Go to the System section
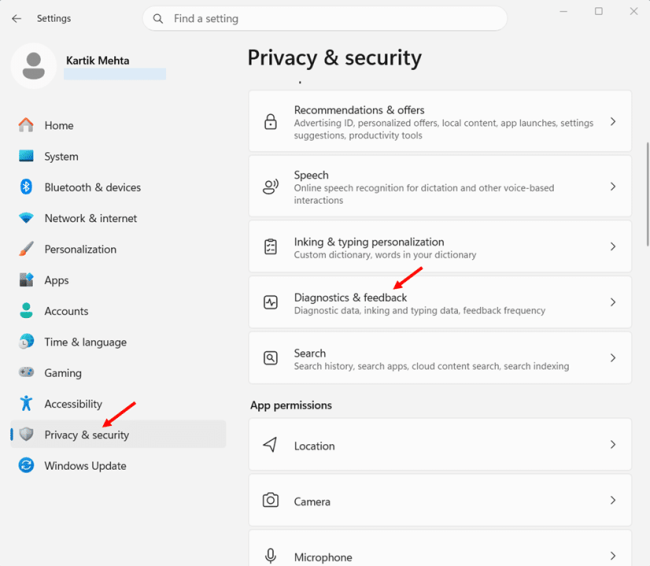Viewport: 650px width, 566px height. tap(61, 156)
